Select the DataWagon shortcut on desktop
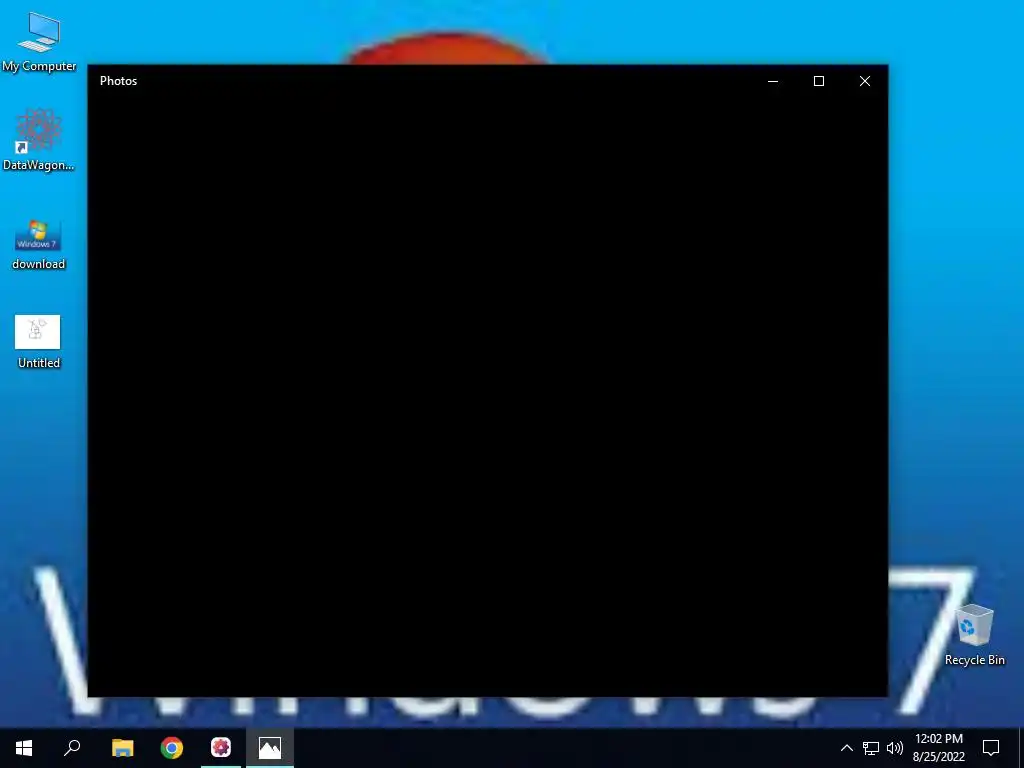 pyautogui.click(x=39, y=140)
